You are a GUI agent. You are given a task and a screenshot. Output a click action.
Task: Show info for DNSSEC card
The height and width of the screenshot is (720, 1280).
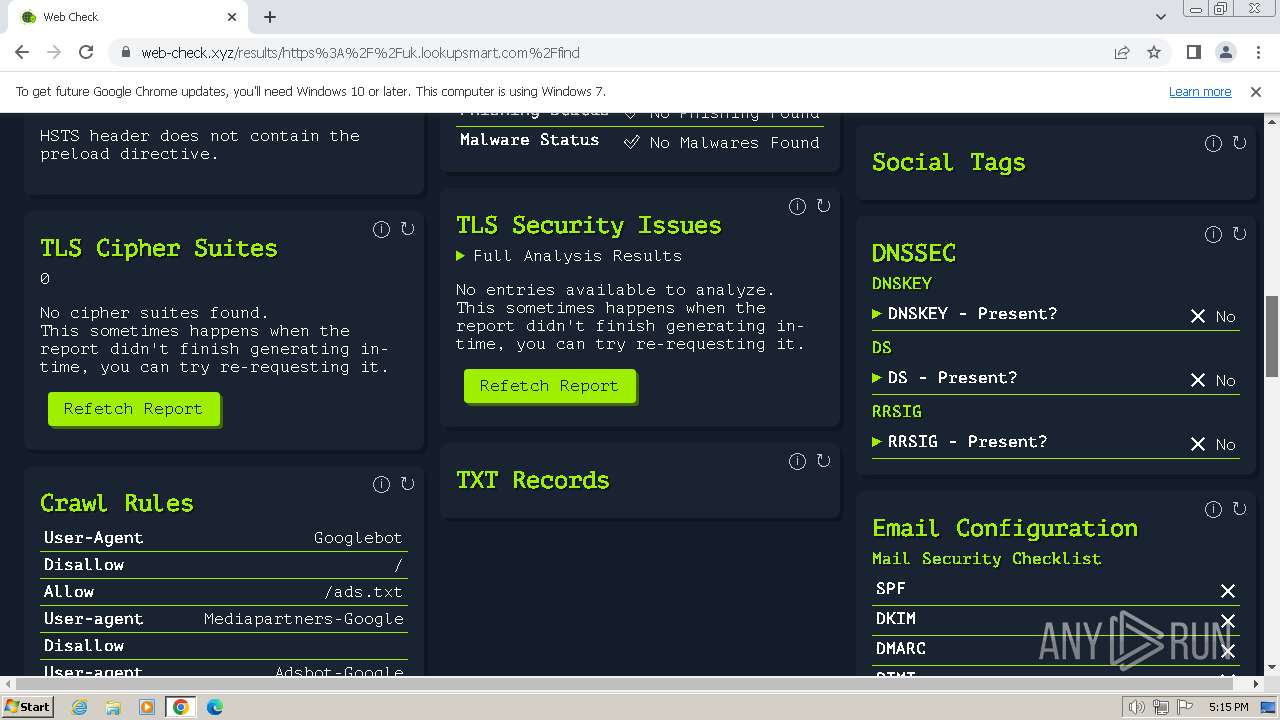point(1213,234)
